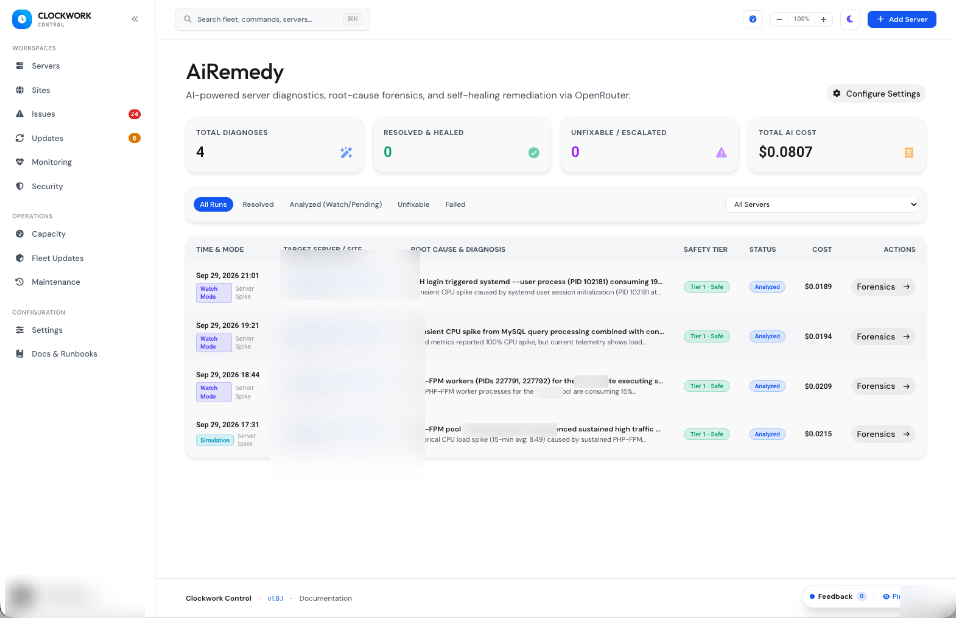Click the search magnifier icon
This screenshot has height=618, width=956.
[x=188, y=19]
